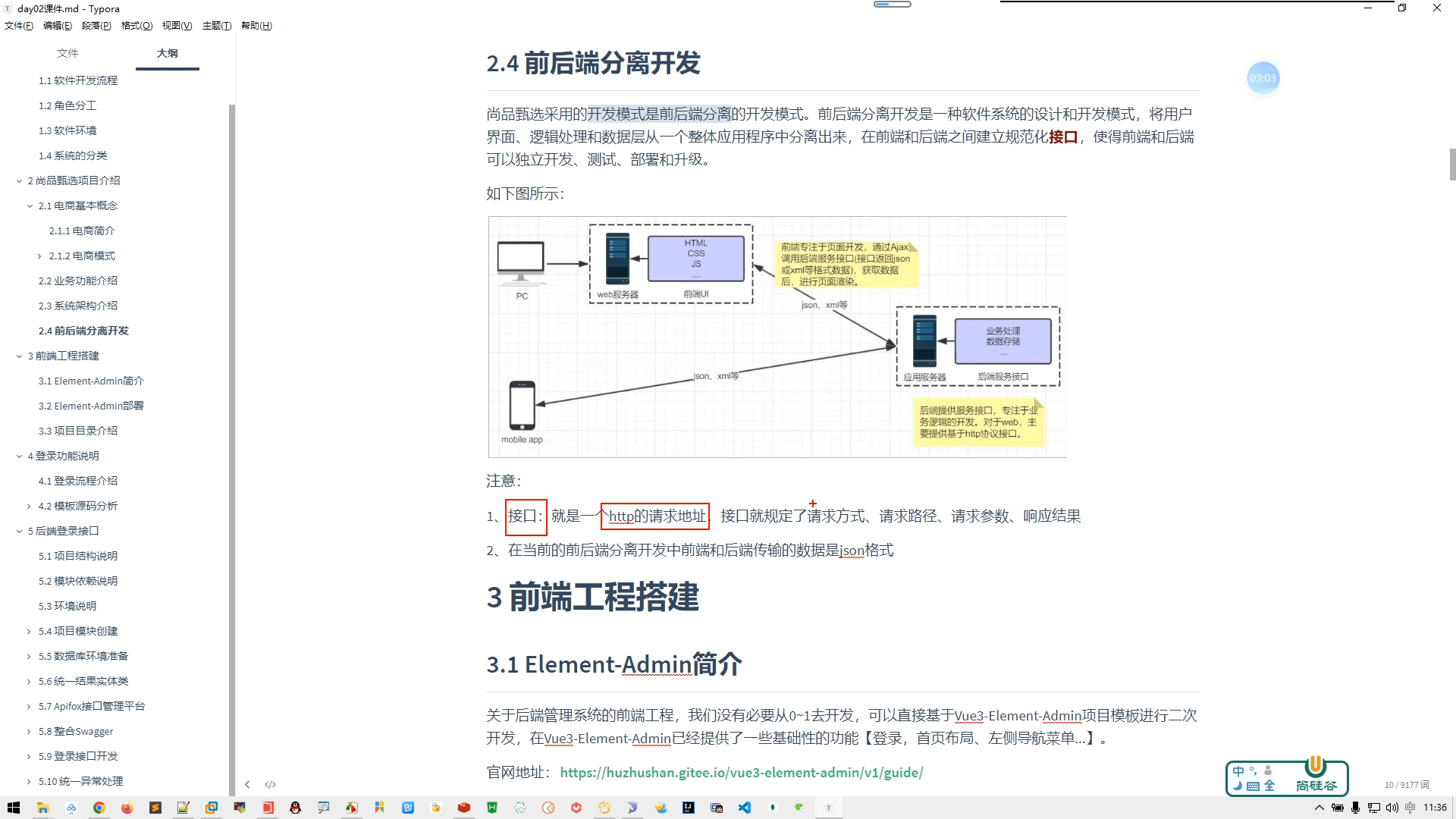Open the Redis red cube taskbar icon
1456x819 pixels.
[x=464, y=808]
